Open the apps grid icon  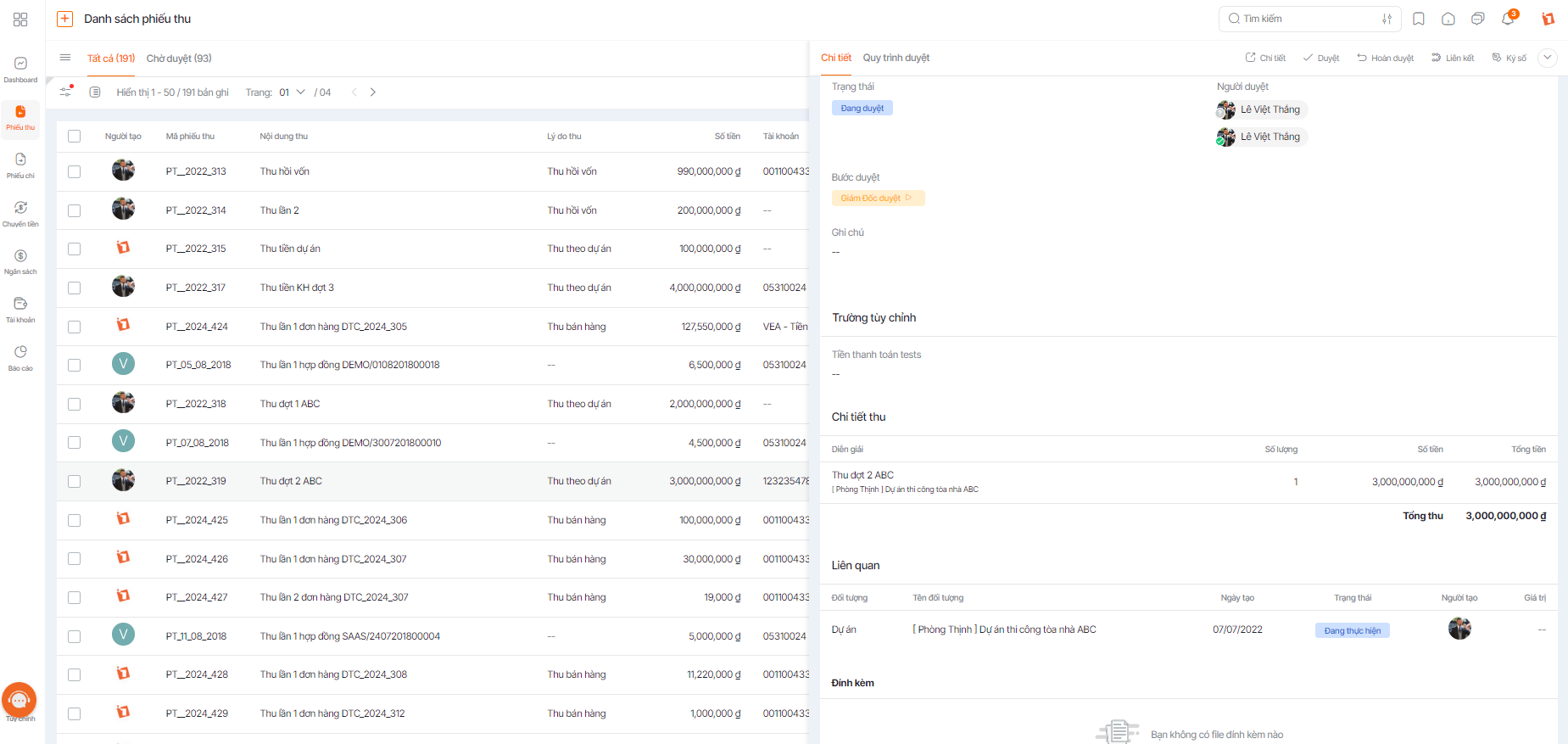tap(20, 19)
